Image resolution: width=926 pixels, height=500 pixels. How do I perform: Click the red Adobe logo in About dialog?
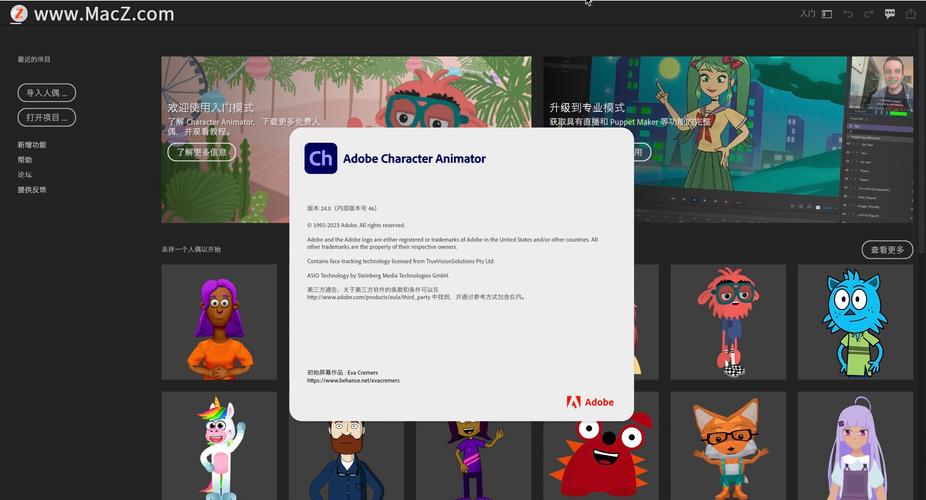click(590, 402)
